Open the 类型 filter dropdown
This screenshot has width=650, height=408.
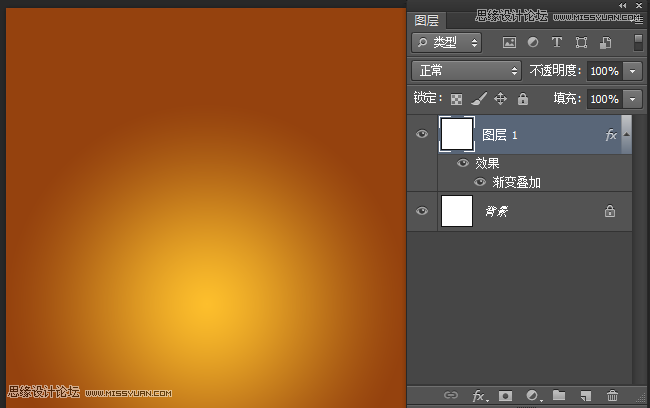[x=446, y=43]
